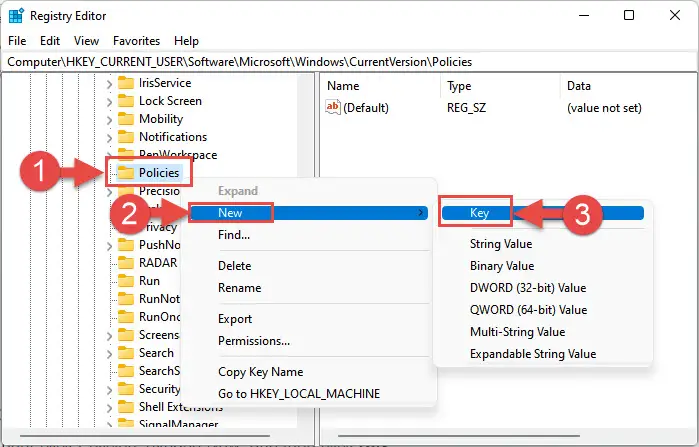Select the Lock Screen tree key

pos(170,101)
